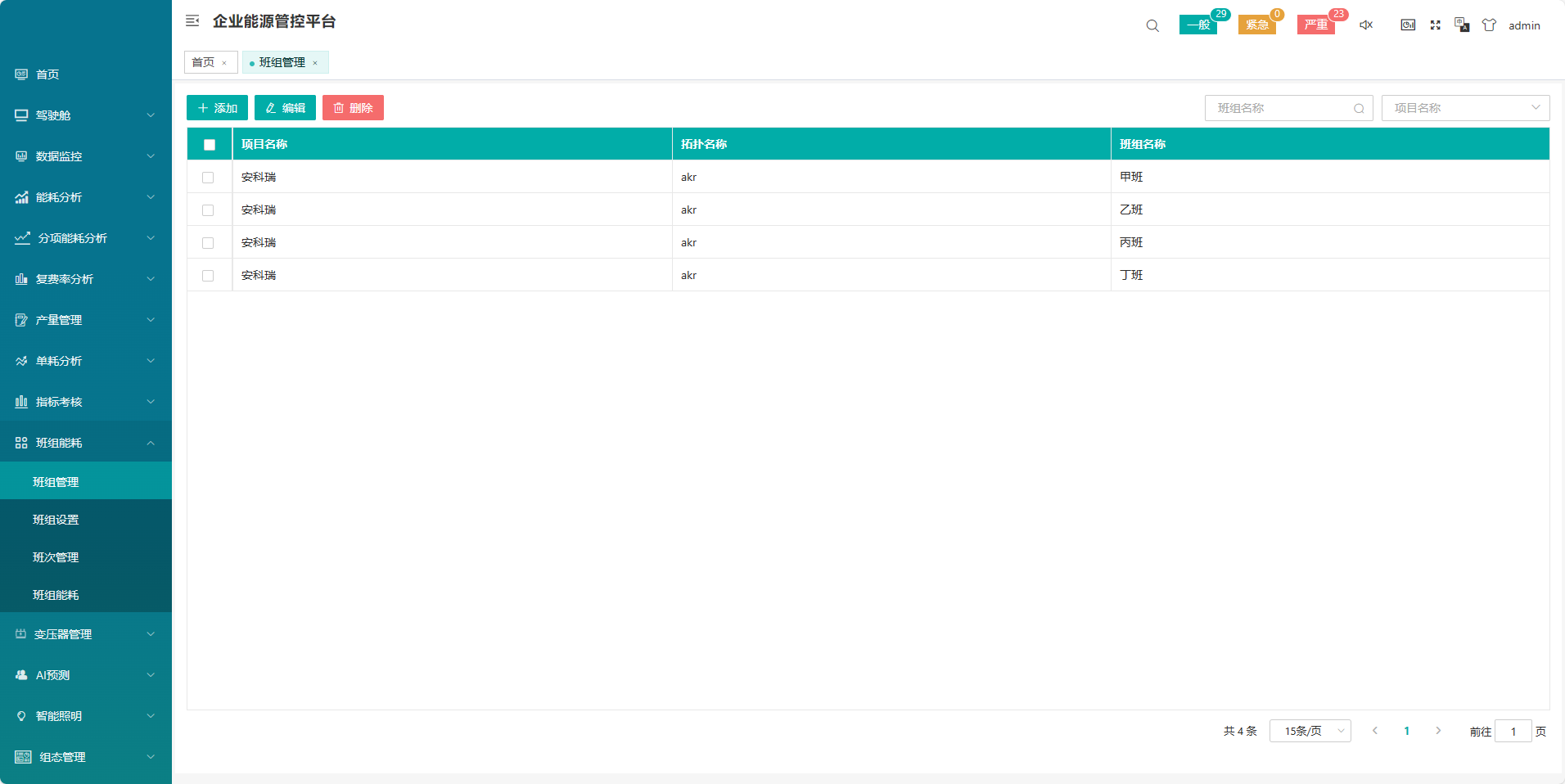Viewport: 1565px width, 784px height.
Task: Check the row checkbox for 甲班
Action: [x=208, y=178]
